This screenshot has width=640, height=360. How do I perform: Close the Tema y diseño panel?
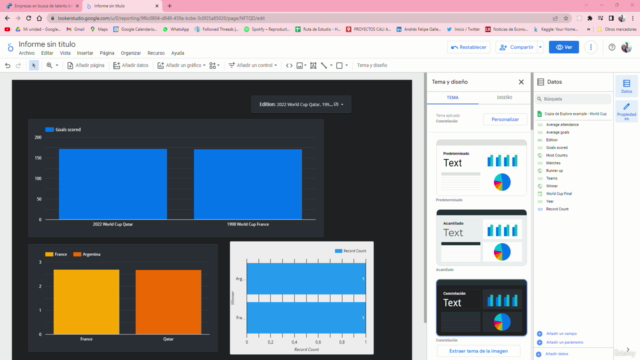(x=521, y=82)
